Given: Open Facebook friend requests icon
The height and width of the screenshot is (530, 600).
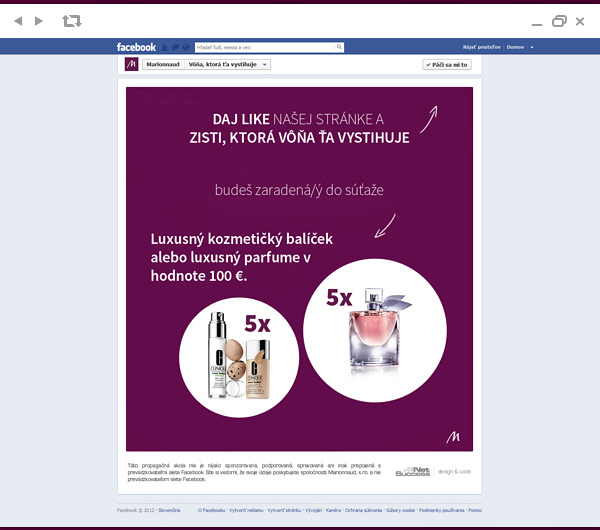Looking at the screenshot, I should click(164, 47).
